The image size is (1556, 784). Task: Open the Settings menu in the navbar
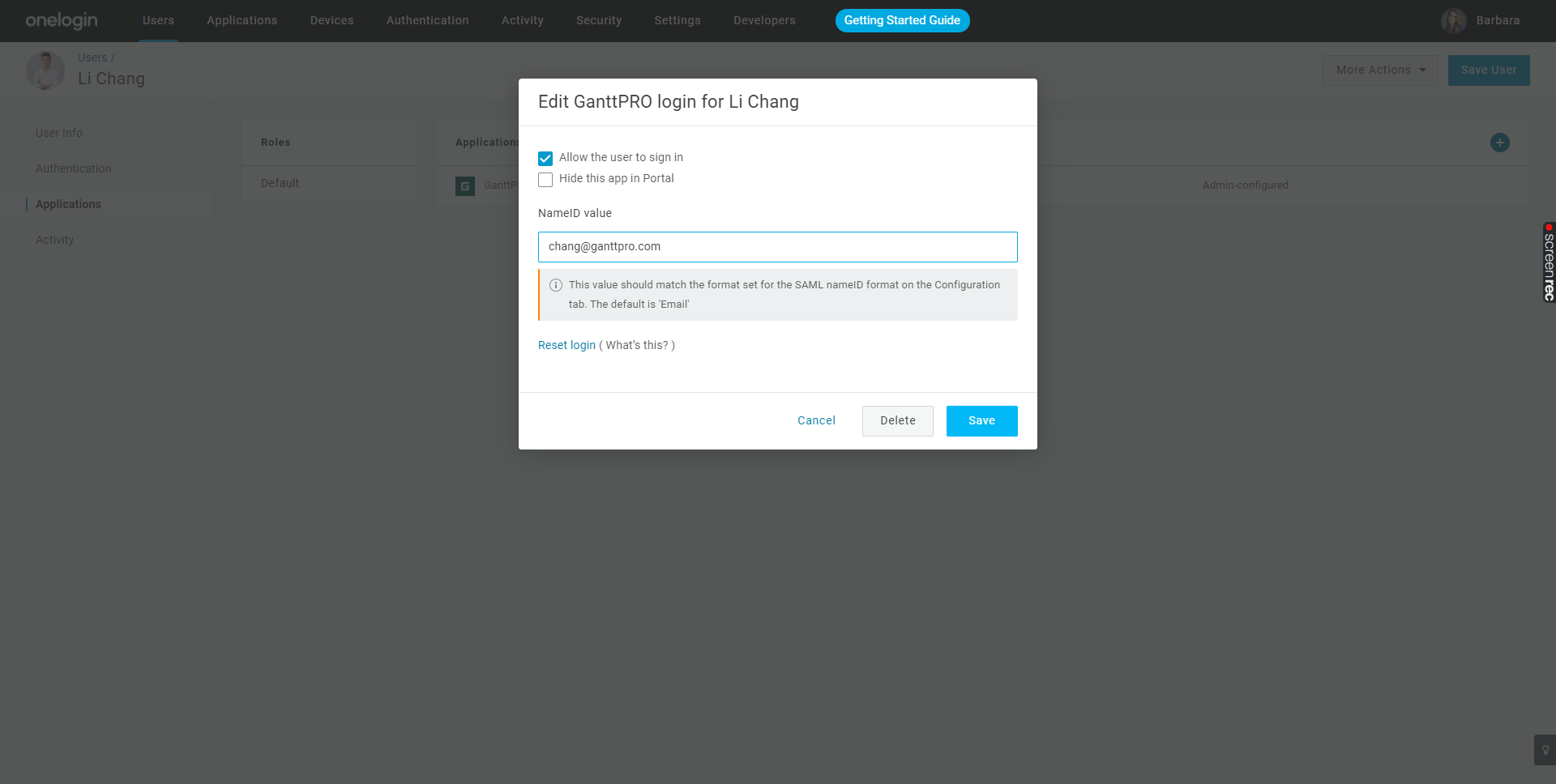tap(678, 20)
